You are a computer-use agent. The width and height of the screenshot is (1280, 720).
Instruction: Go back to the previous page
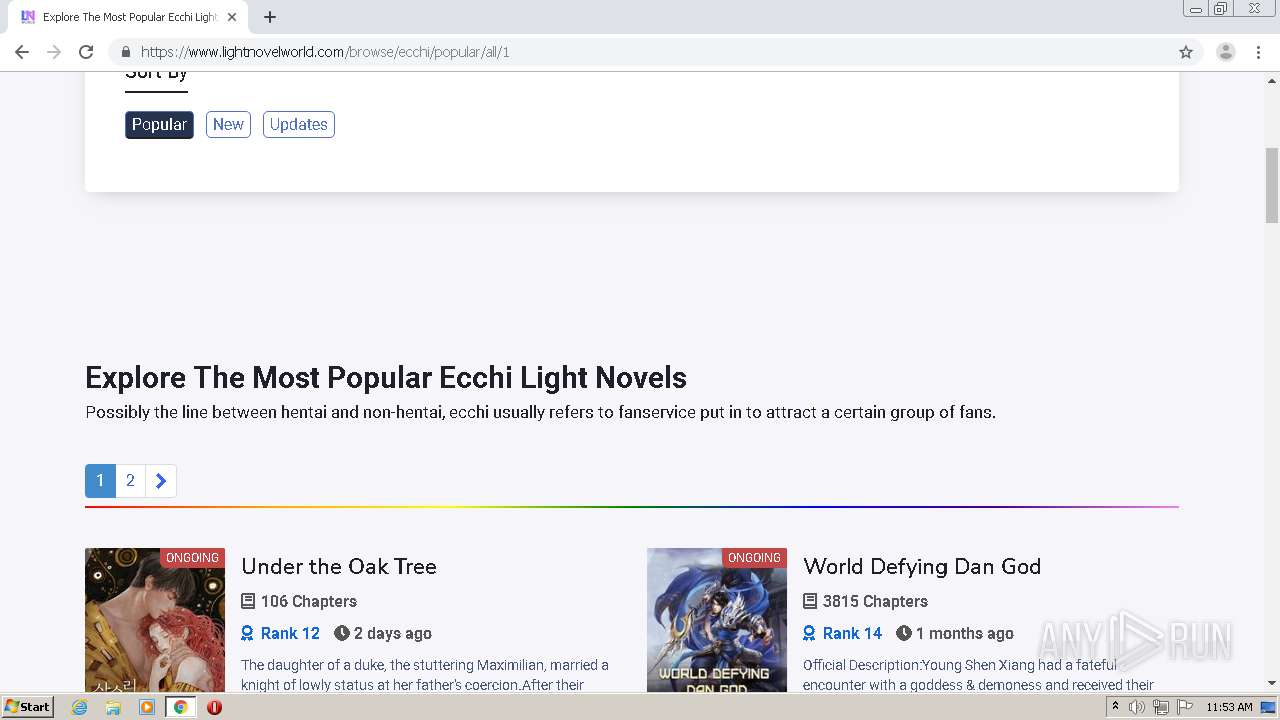click(x=22, y=52)
